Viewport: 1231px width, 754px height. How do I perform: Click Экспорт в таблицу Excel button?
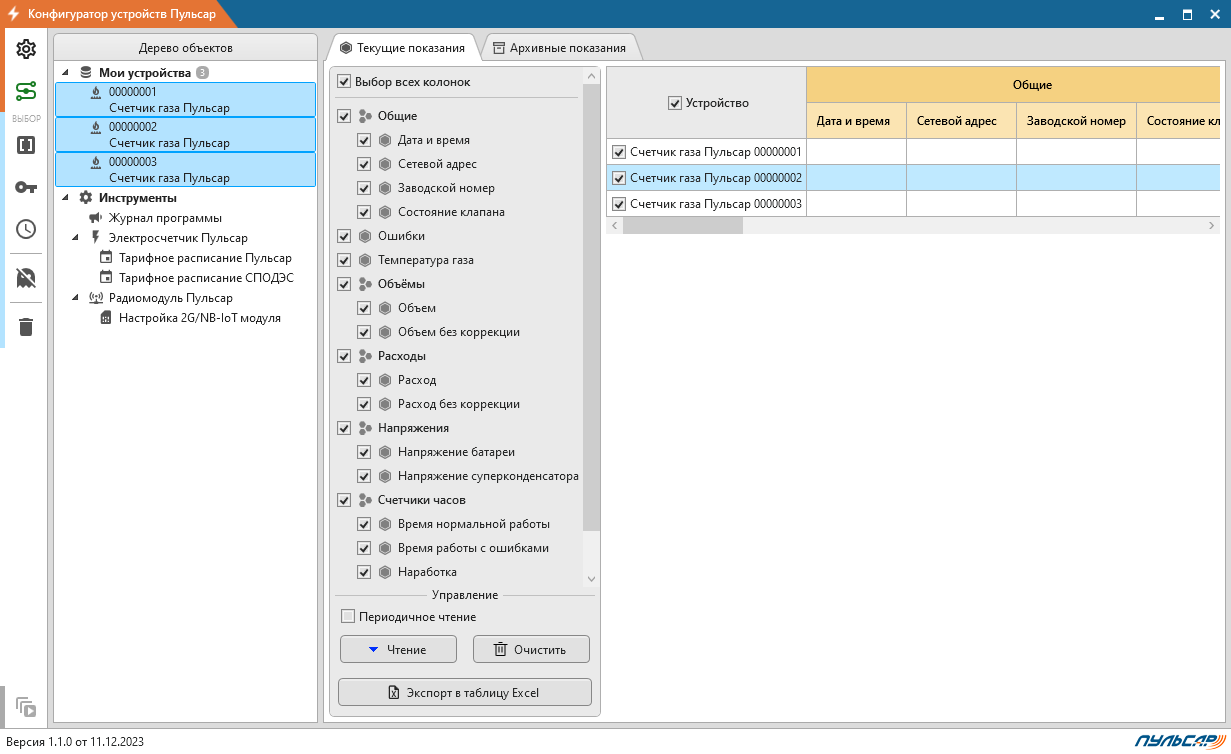(x=465, y=692)
